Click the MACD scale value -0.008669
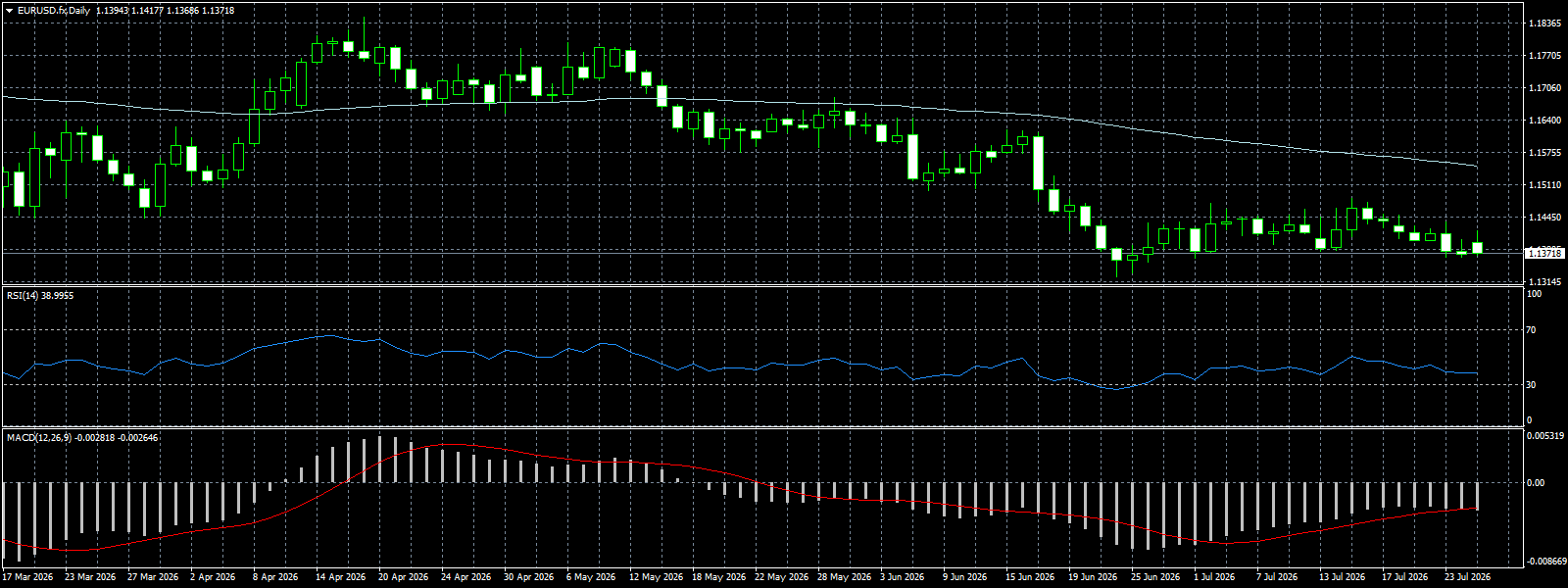The height and width of the screenshot is (588, 1568). coord(1546,562)
